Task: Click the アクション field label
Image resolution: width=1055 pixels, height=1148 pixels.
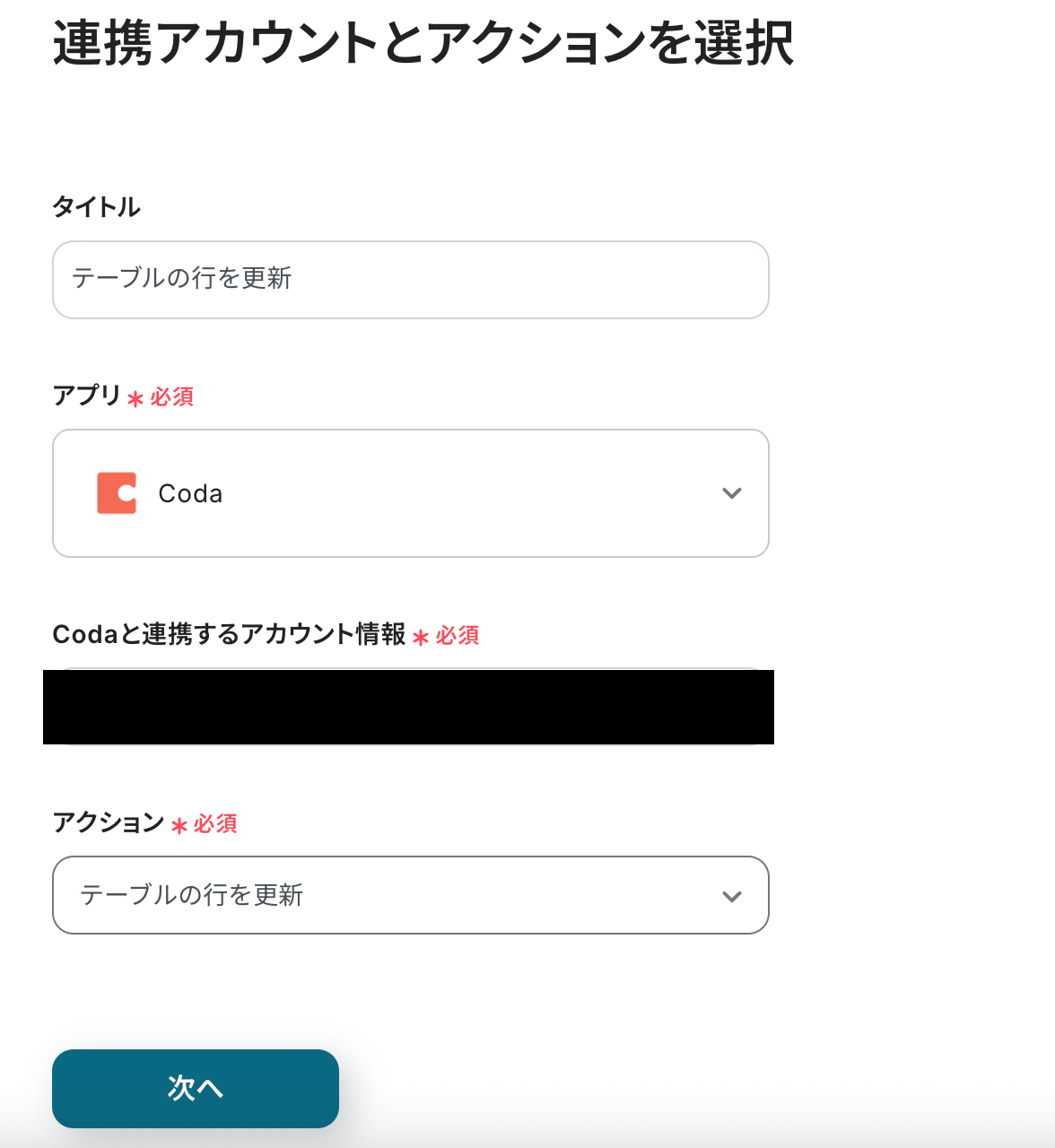Action: [109, 822]
